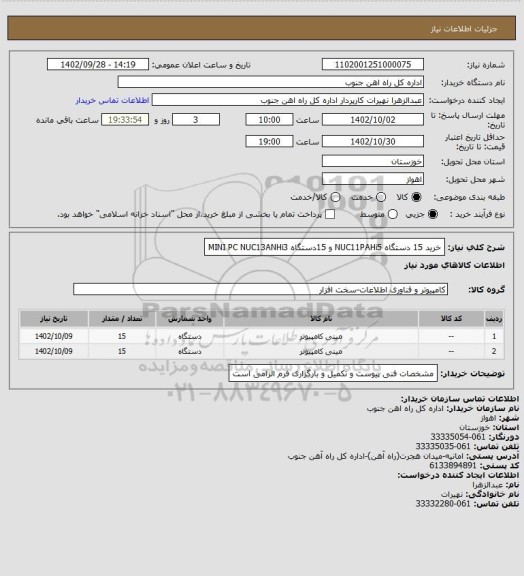This screenshot has width=524, height=576.
Task: Click the validity time field 19:00
Action: (269, 141)
